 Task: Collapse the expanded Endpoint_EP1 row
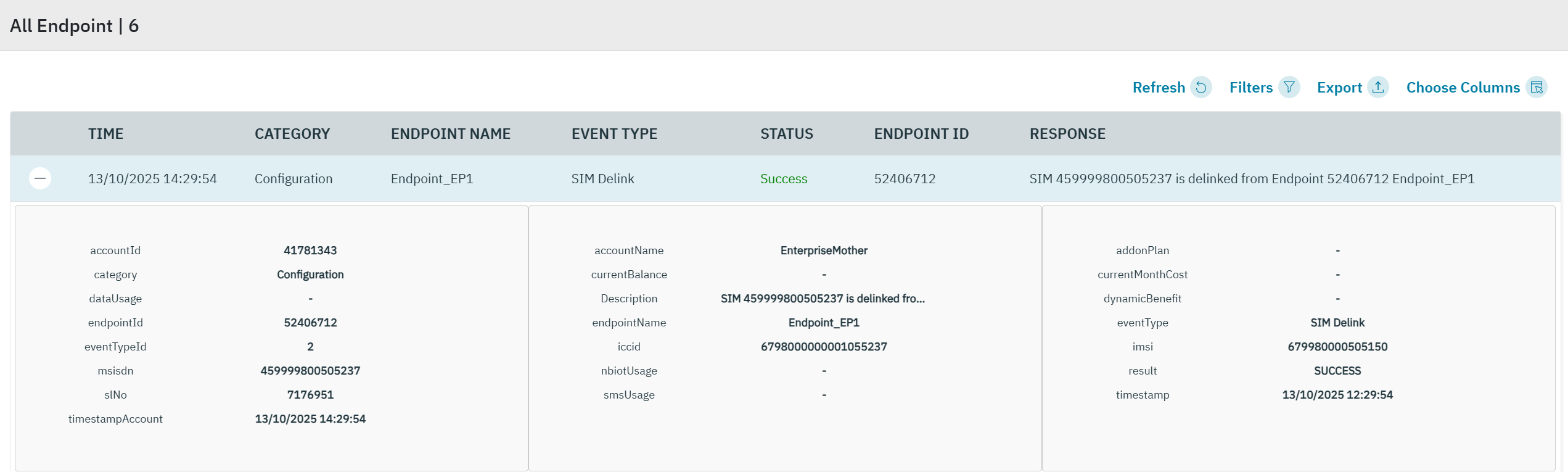[x=40, y=178]
